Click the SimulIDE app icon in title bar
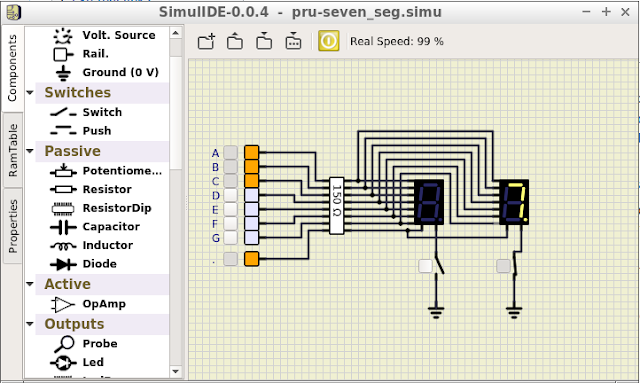Screen dimensions: 640x383 (x=13, y=12)
